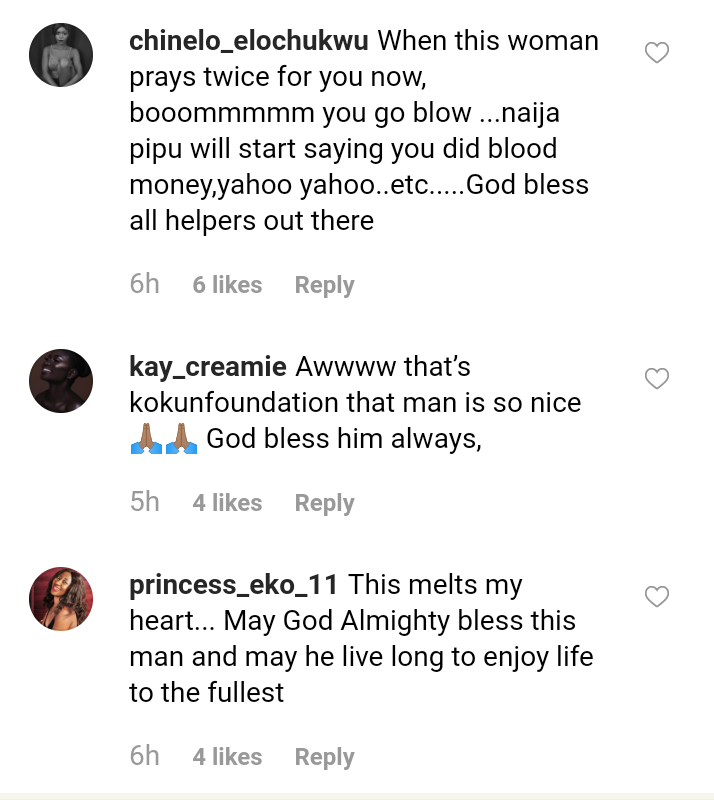This screenshot has height=800, width=714.
Task: View the 4 likes on kay_creamie's comment
Action: (x=227, y=503)
